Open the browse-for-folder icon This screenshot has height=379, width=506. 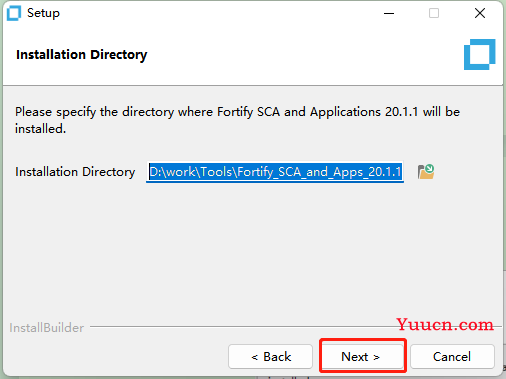tap(426, 172)
